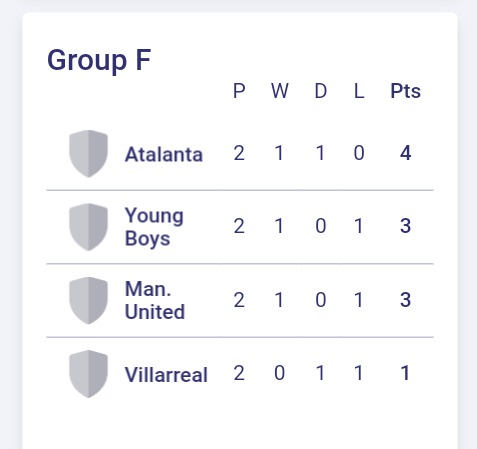Image resolution: width=477 pixels, height=449 pixels.
Task: Click the Villarreal team crest icon
Action: click(88, 374)
